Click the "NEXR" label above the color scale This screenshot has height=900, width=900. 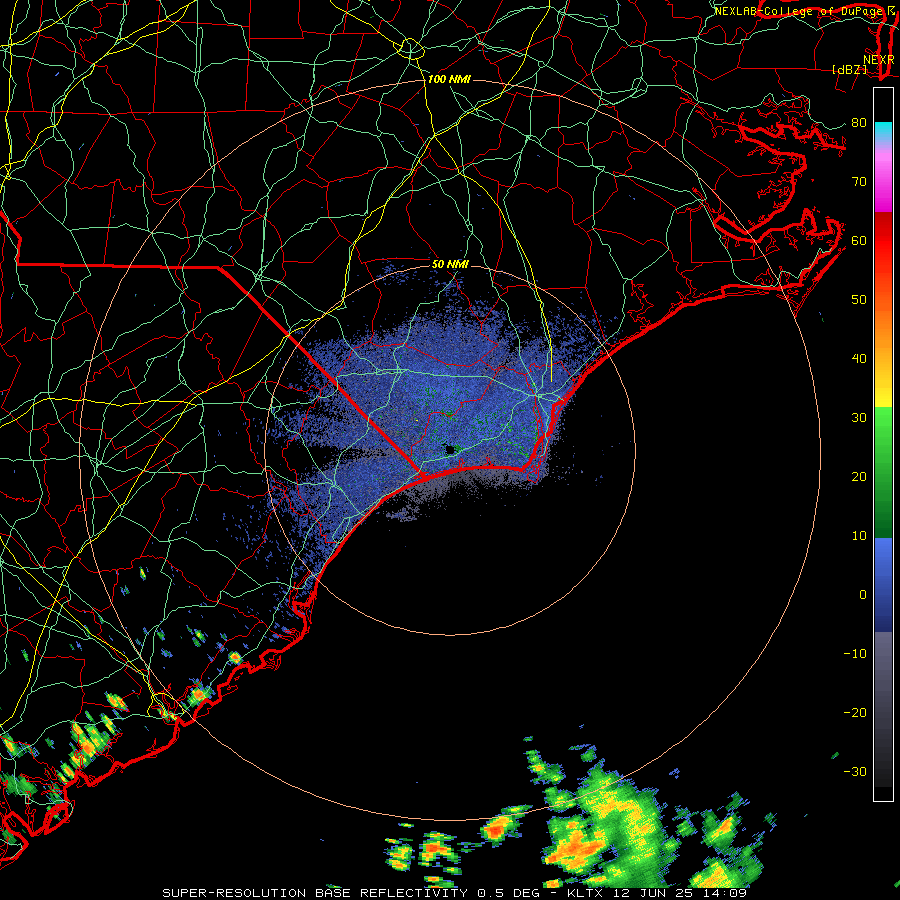point(879,59)
